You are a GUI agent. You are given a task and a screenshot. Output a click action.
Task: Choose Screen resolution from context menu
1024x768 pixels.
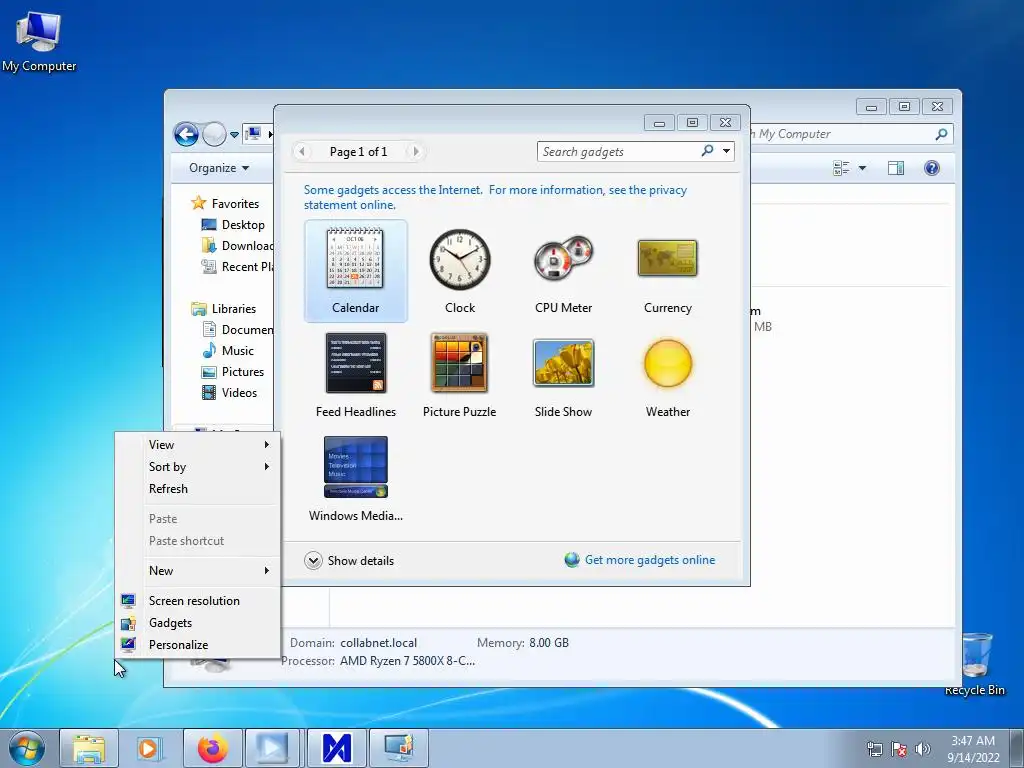(x=198, y=601)
